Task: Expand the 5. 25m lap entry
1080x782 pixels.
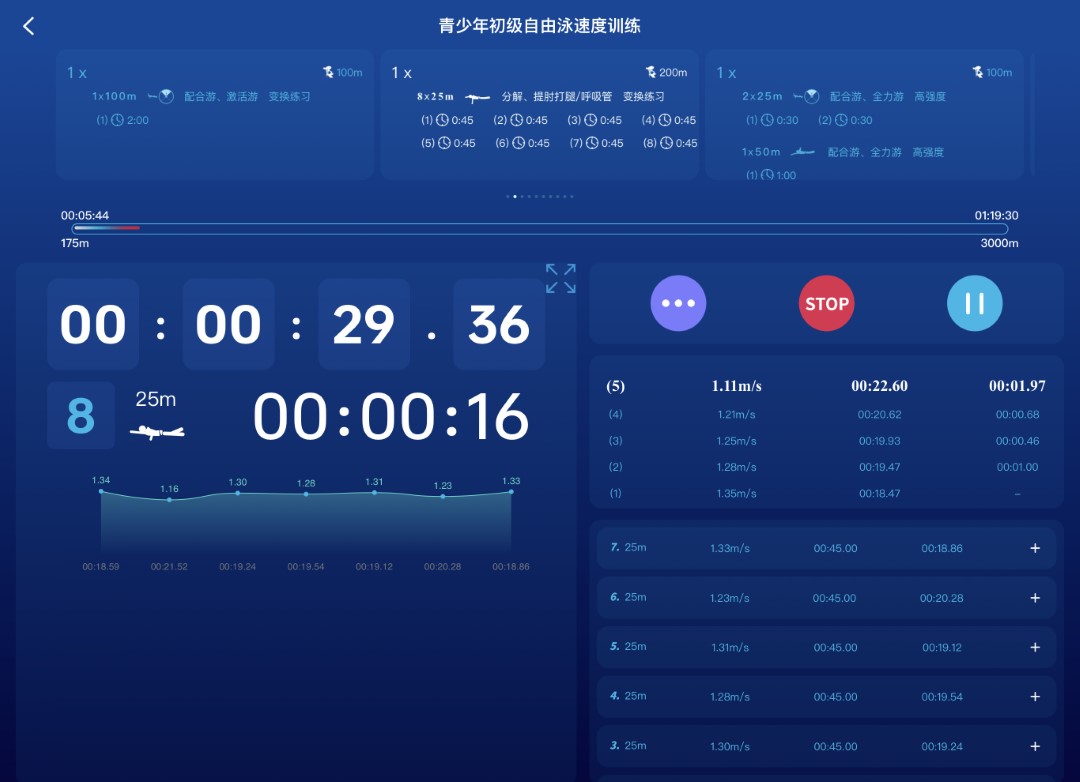Action: 1035,647
